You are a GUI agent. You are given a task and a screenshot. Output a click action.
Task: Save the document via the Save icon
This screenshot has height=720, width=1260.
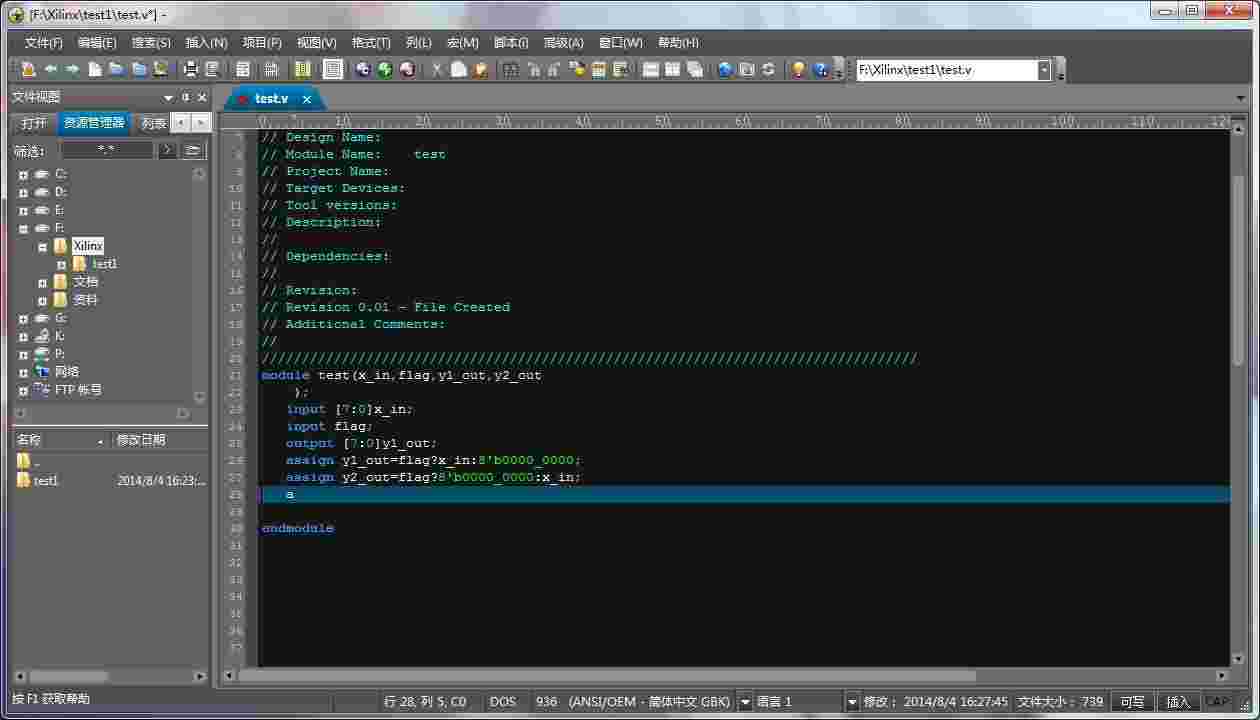pyautogui.click(x=138, y=70)
